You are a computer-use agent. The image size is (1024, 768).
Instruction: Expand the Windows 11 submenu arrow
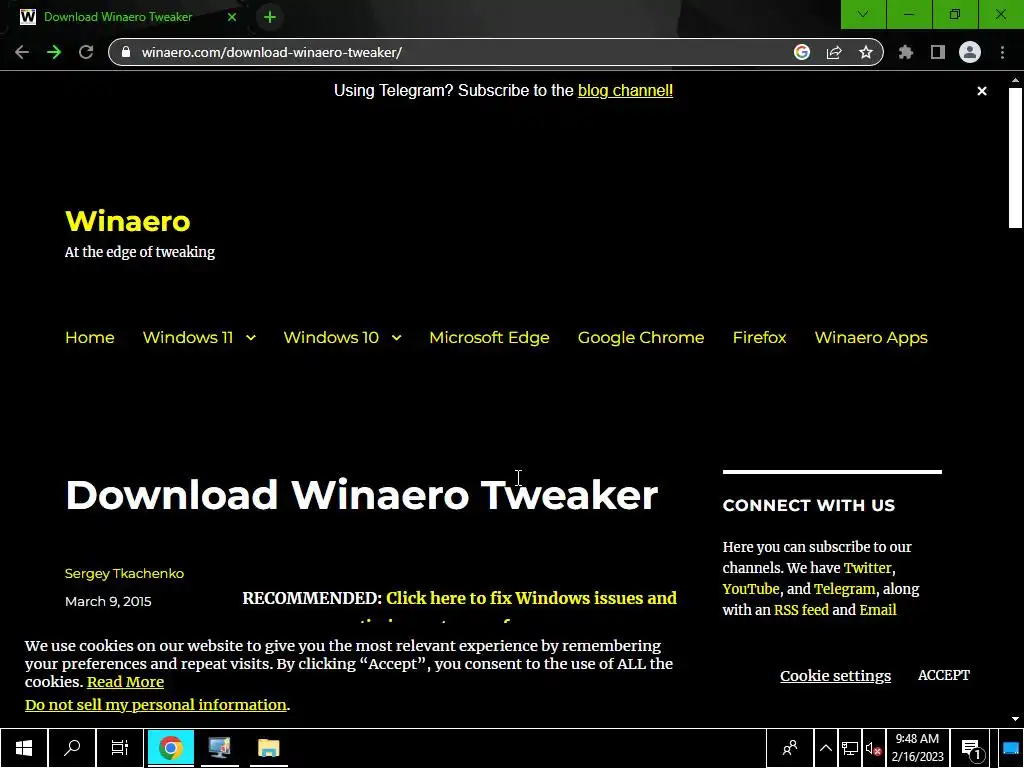(251, 338)
